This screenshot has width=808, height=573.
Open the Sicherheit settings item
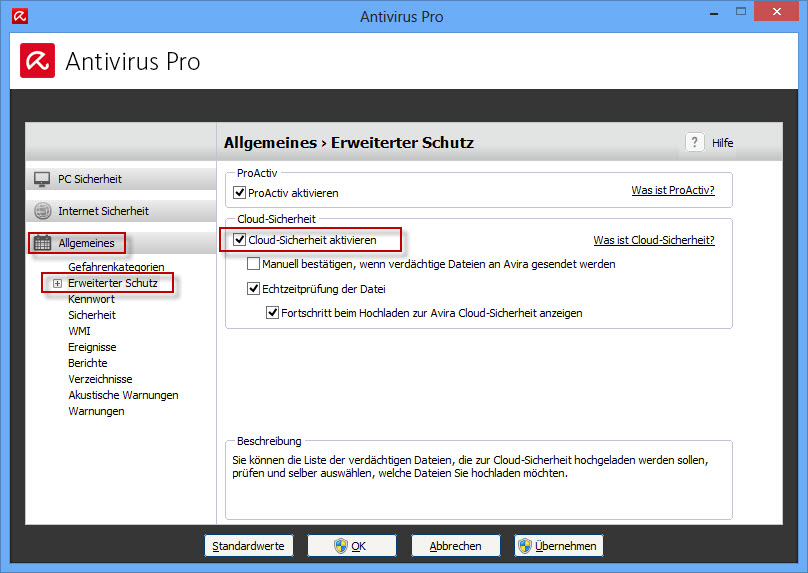click(92, 315)
